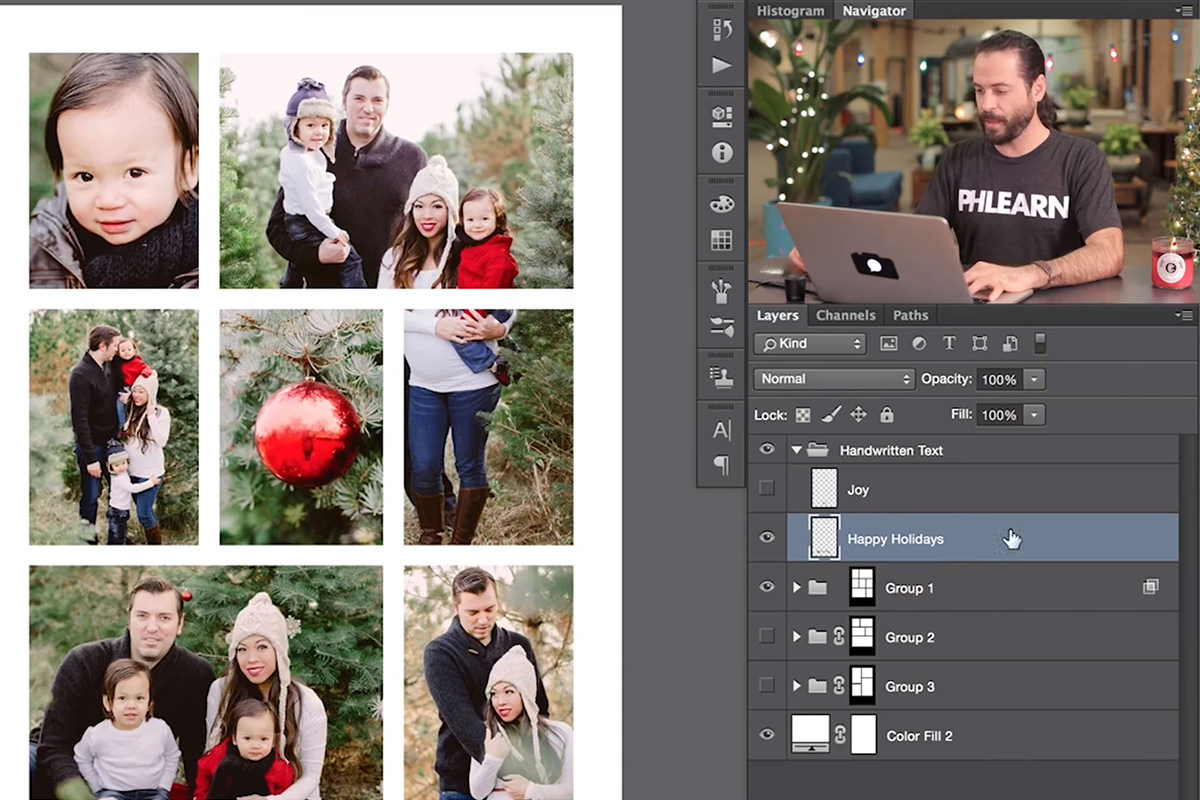Open the Info panel icon
Screen dimensions: 1200x800
(x=720, y=153)
